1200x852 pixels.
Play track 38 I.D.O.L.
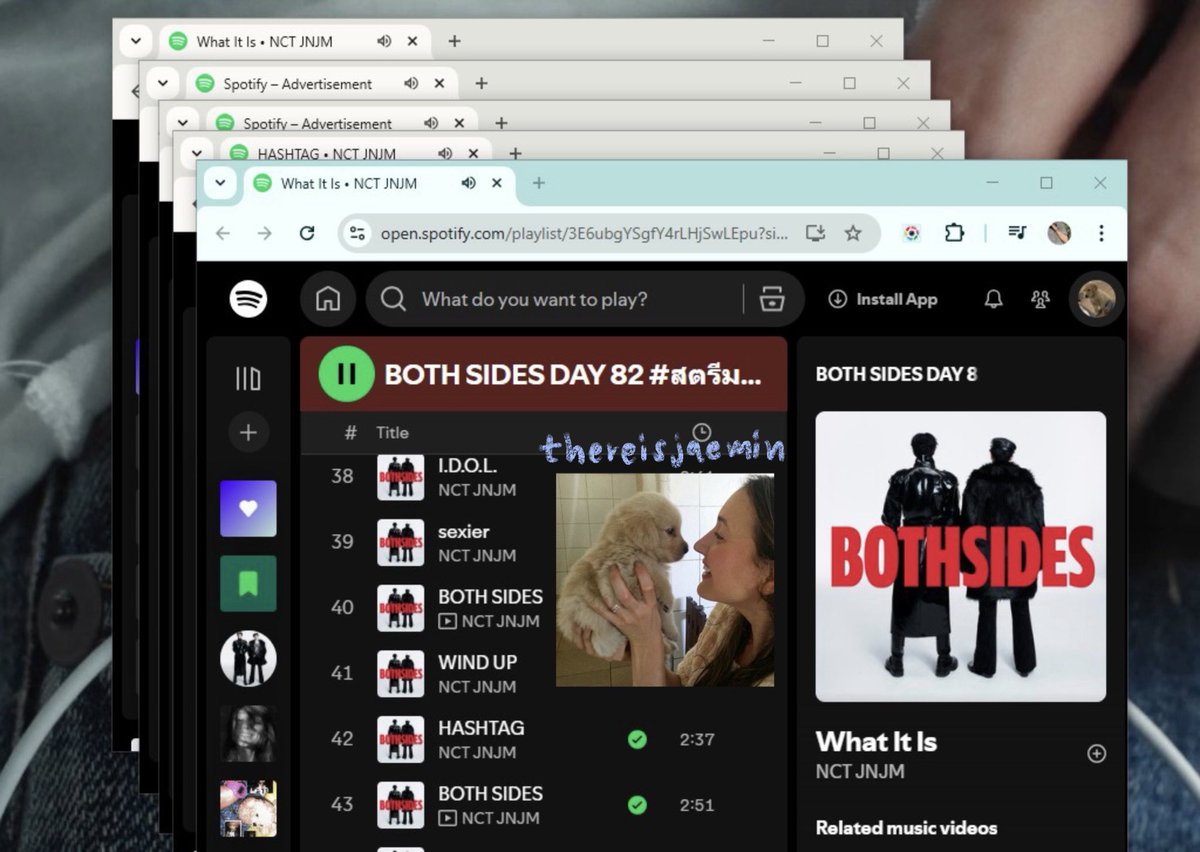342,476
